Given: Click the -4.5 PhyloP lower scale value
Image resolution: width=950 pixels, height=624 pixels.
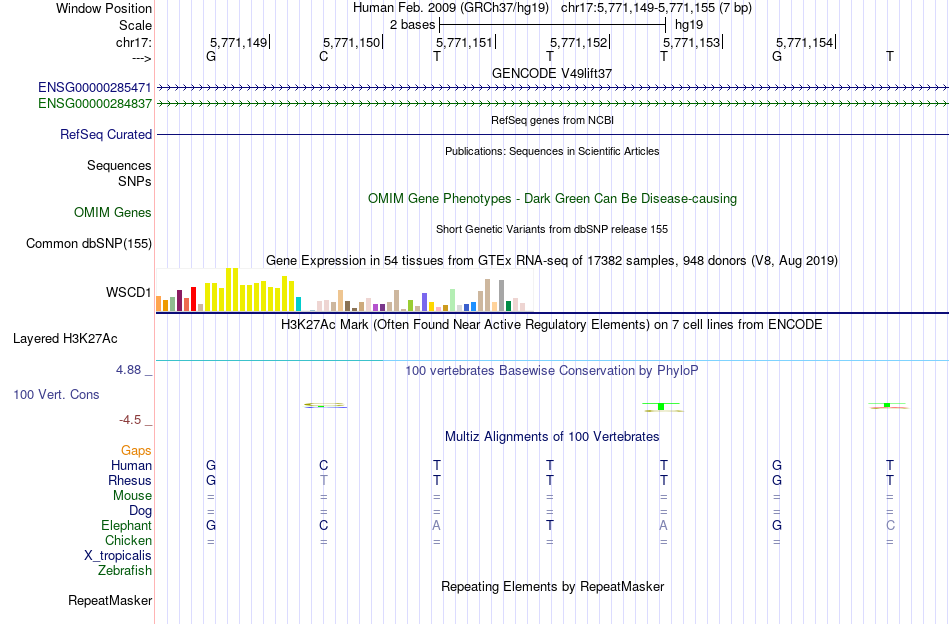Looking at the screenshot, I should tap(130, 420).
